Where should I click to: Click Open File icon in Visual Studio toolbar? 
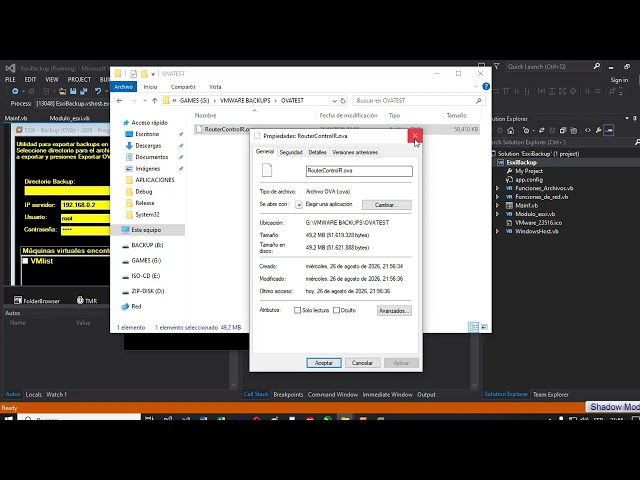coord(62,91)
